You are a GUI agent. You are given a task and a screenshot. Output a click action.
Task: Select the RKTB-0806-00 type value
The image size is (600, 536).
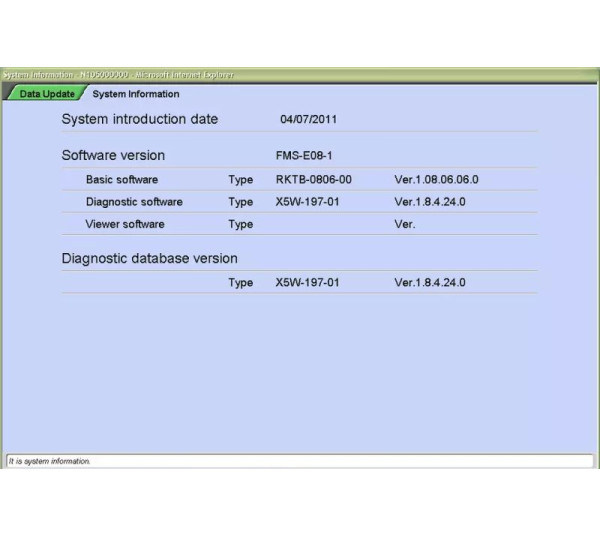(313, 180)
